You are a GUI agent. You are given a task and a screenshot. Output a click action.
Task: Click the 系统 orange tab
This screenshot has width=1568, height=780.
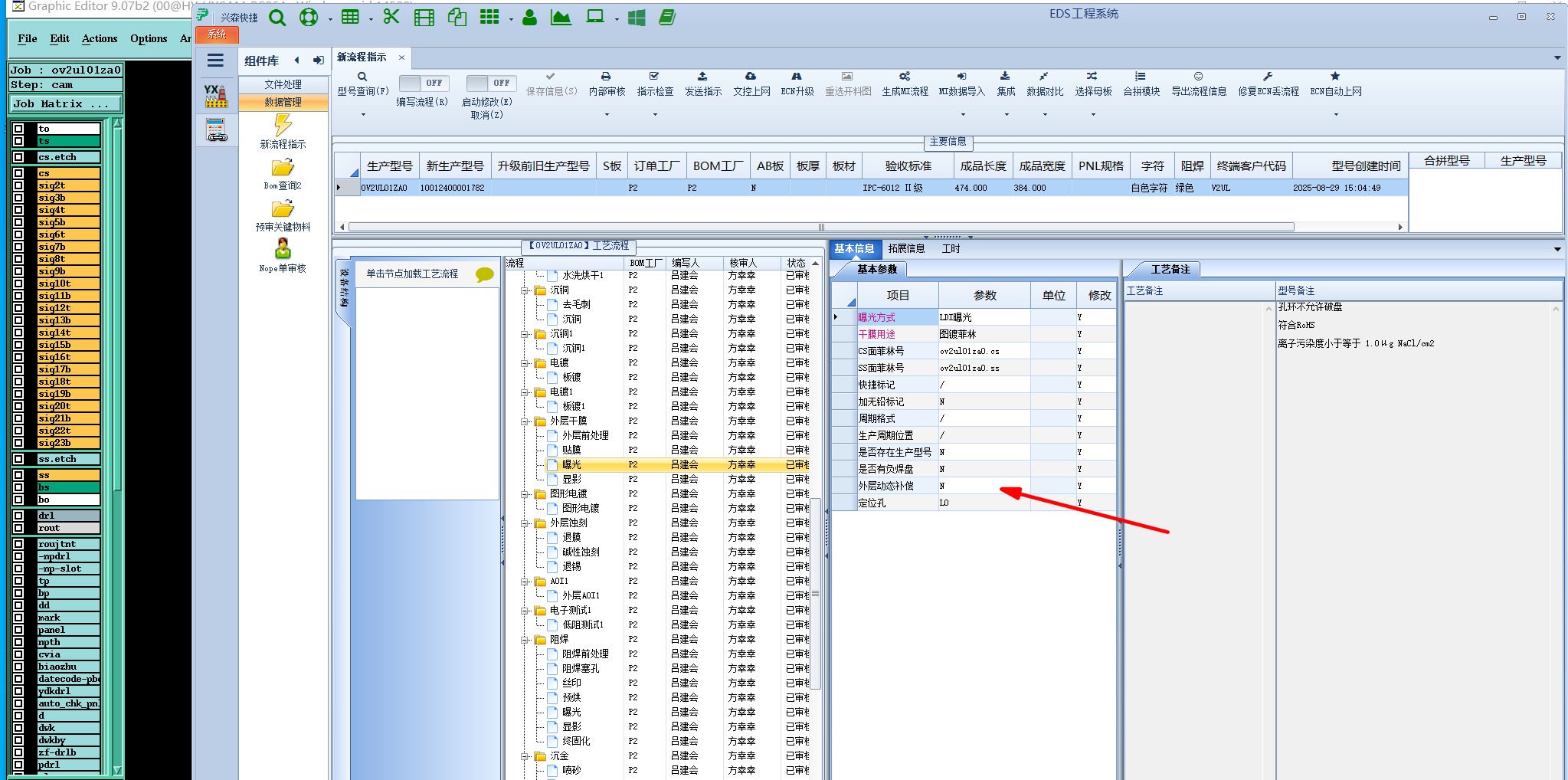point(218,34)
